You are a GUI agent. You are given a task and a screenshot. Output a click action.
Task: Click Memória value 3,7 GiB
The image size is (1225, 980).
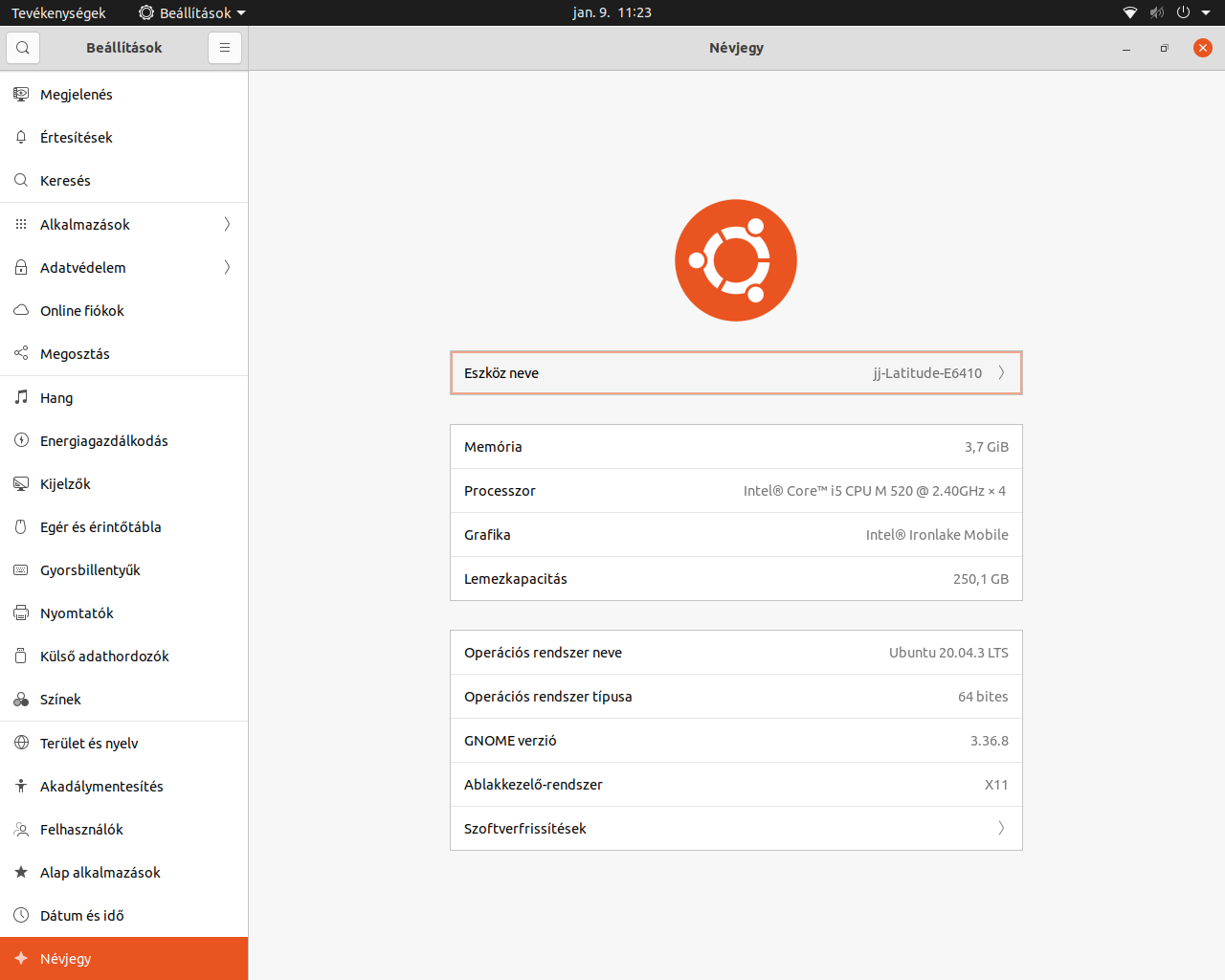coord(987,447)
